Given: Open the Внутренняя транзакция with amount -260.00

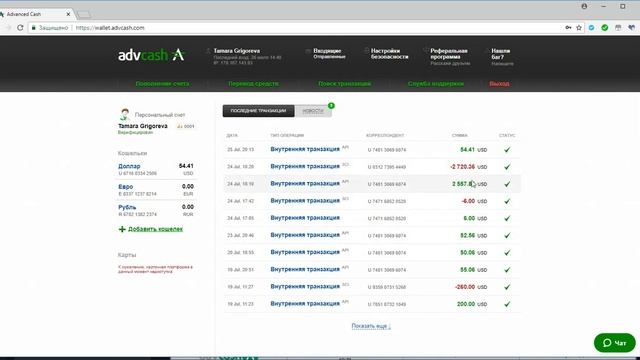Looking at the screenshot, I should pos(305,287).
